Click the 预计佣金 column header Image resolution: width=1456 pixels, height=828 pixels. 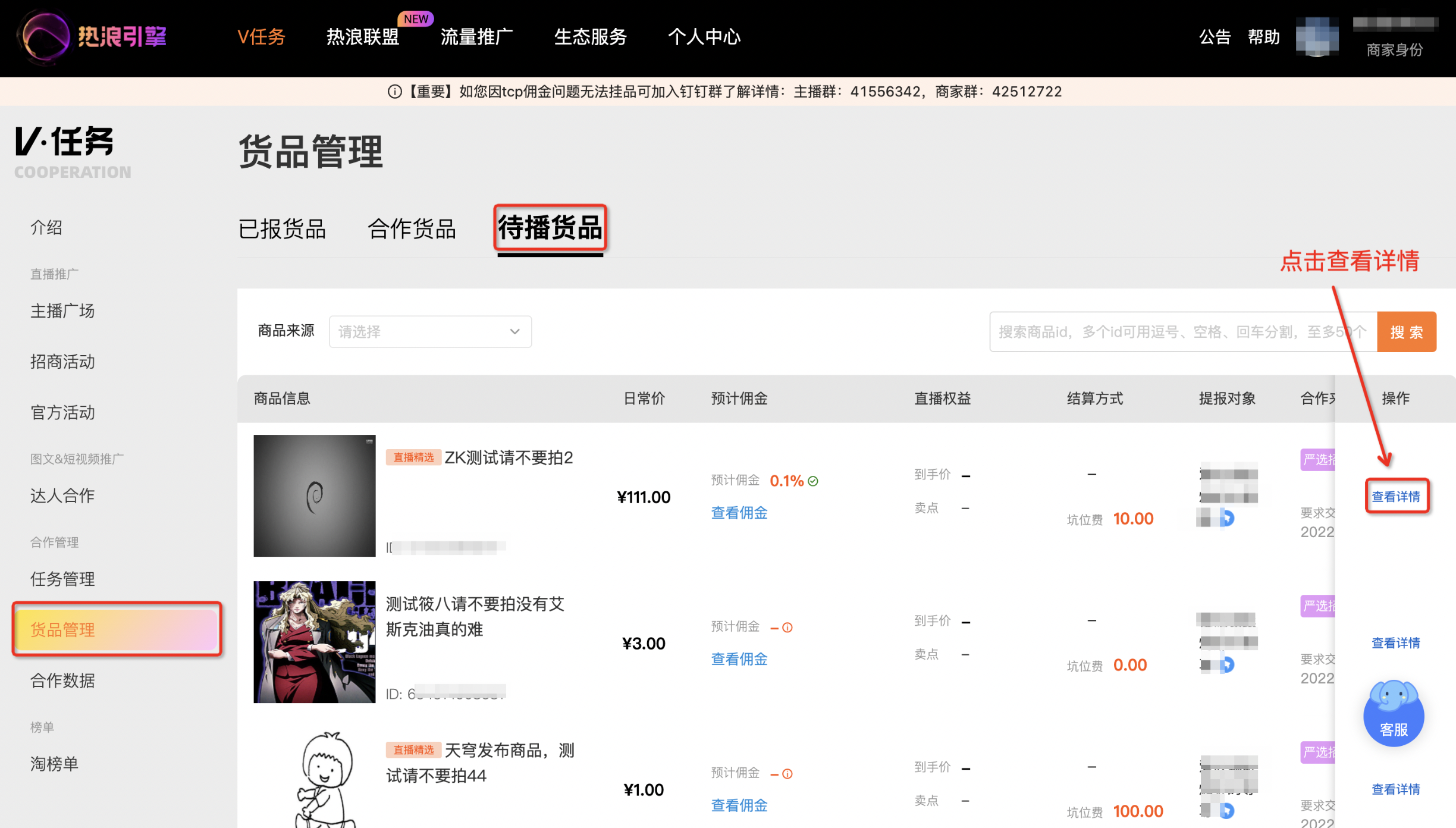739,399
